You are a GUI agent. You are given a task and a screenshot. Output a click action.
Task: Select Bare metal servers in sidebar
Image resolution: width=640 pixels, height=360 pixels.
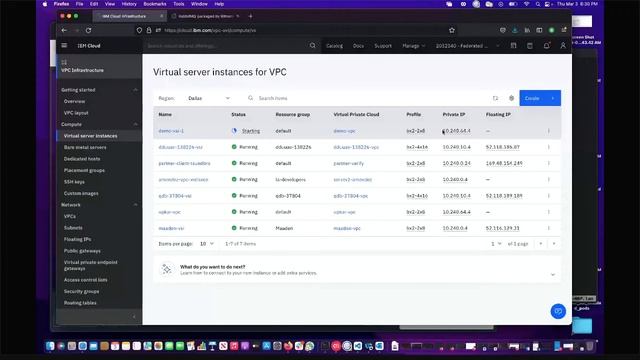tap(85, 147)
